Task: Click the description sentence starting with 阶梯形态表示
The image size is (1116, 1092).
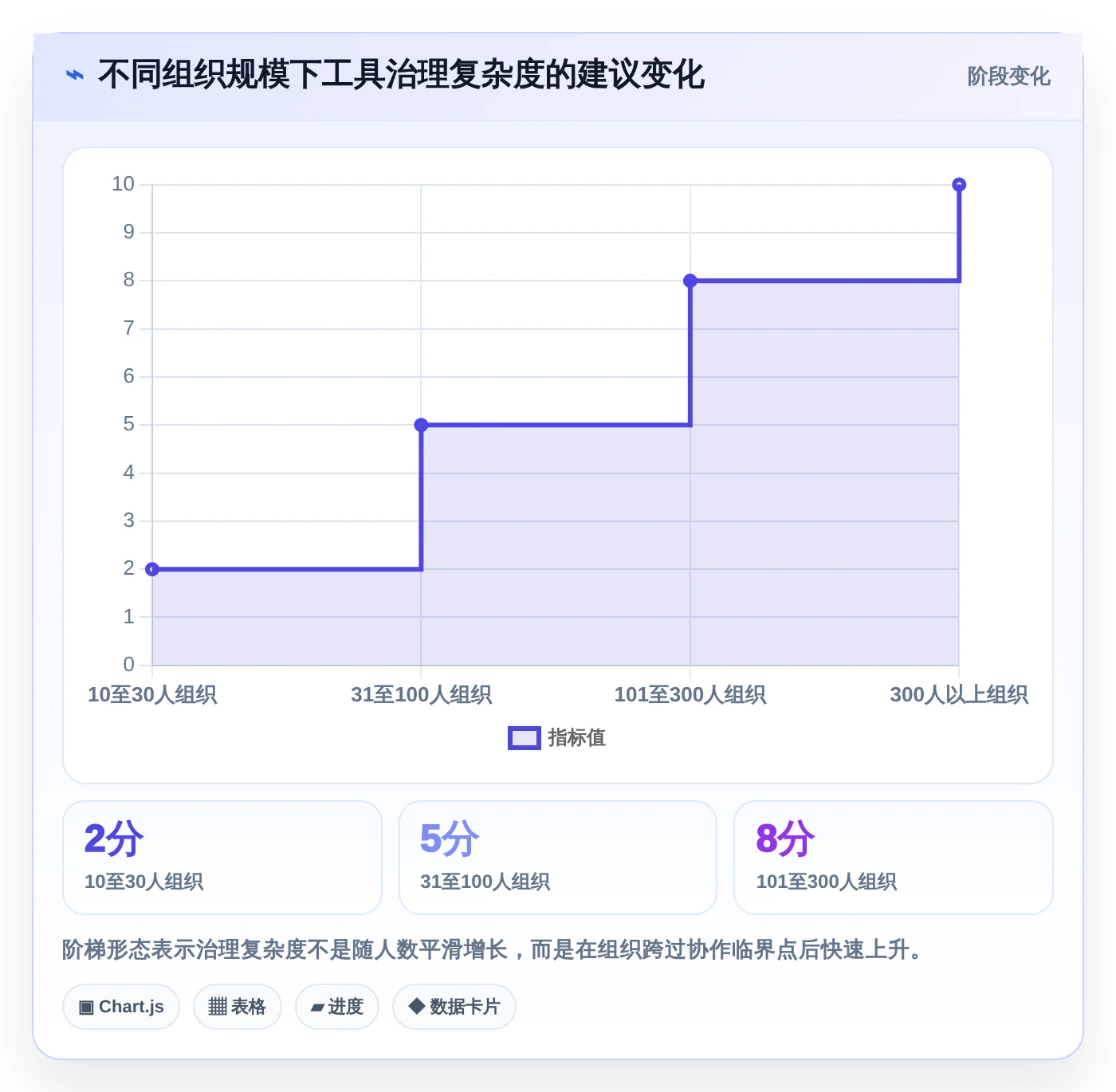Action: click(492, 949)
